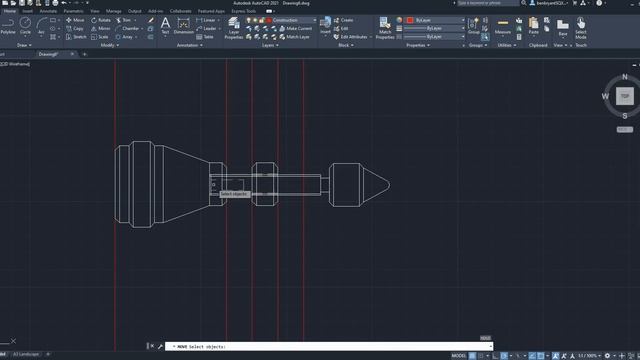640x360 pixels.
Task: Activate the Scale command
Action: 100,37
